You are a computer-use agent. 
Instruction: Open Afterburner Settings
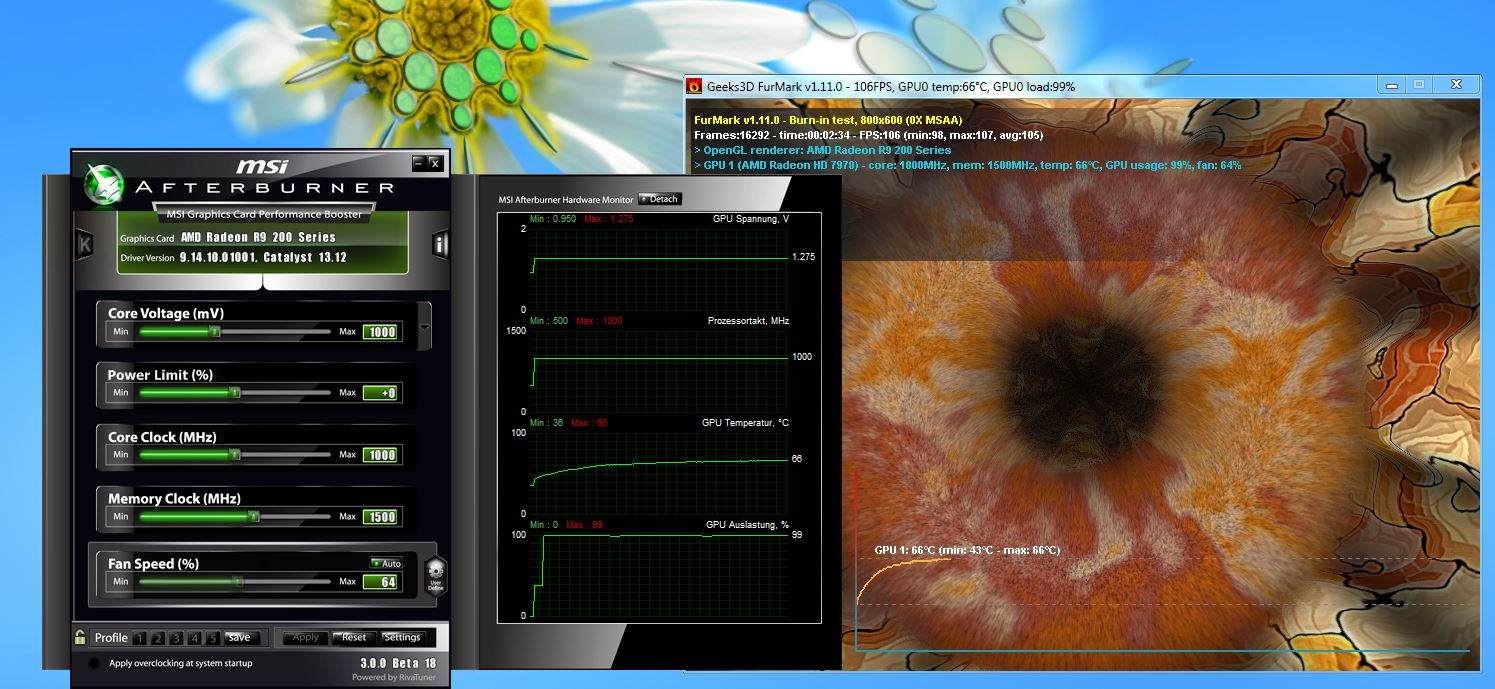click(402, 637)
